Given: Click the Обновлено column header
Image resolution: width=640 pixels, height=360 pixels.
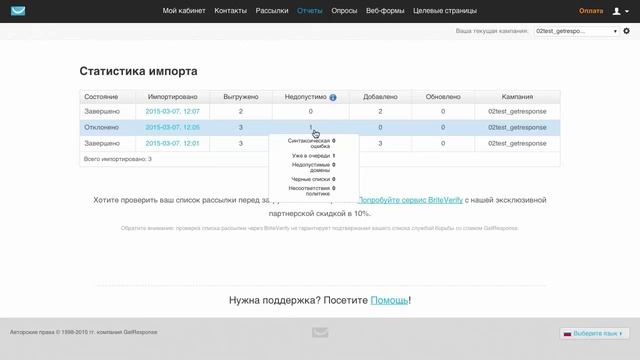Looking at the screenshot, I should click(x=443, y=97).
